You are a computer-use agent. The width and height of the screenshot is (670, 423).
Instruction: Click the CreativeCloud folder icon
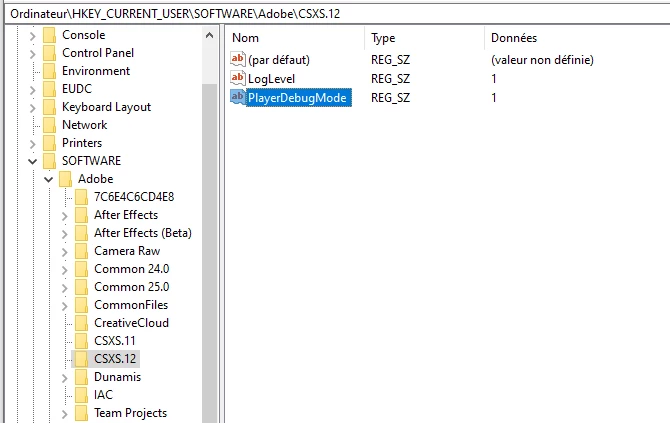pos(81,323)
